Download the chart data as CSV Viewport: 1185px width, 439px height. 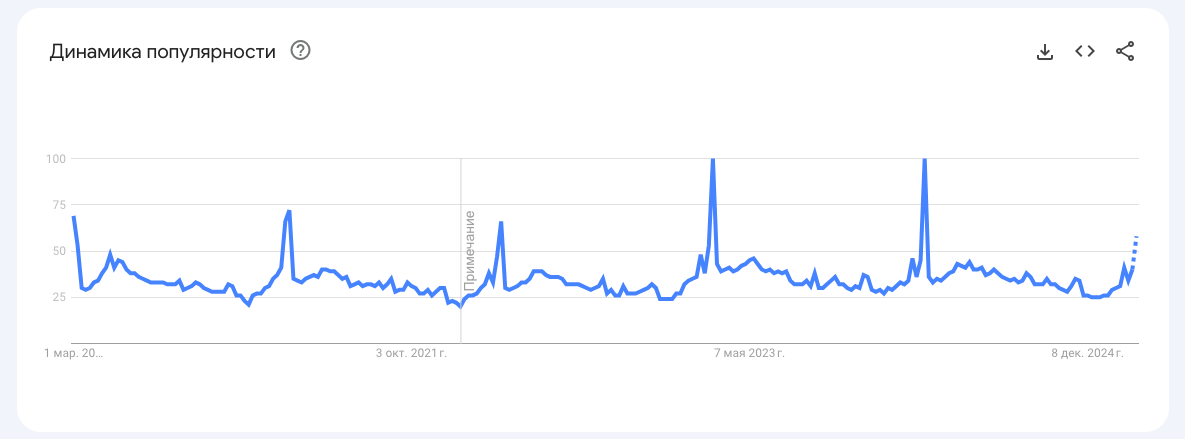tap(1045, 52)
